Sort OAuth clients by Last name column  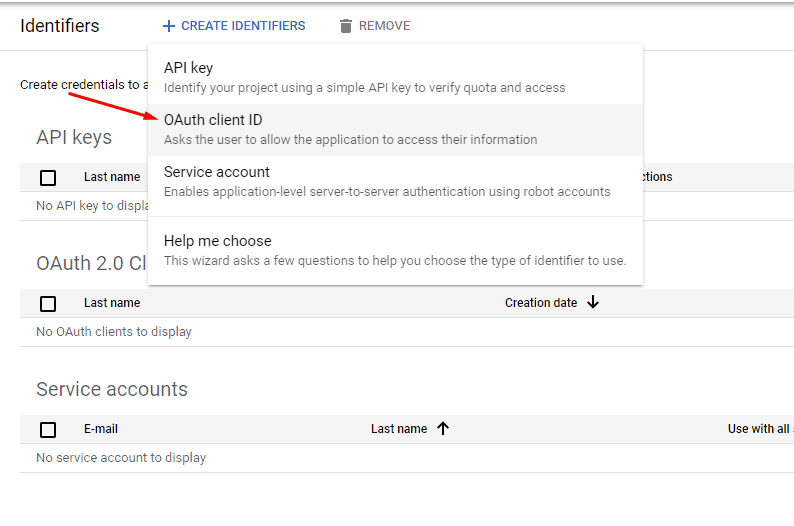point(112,303)
